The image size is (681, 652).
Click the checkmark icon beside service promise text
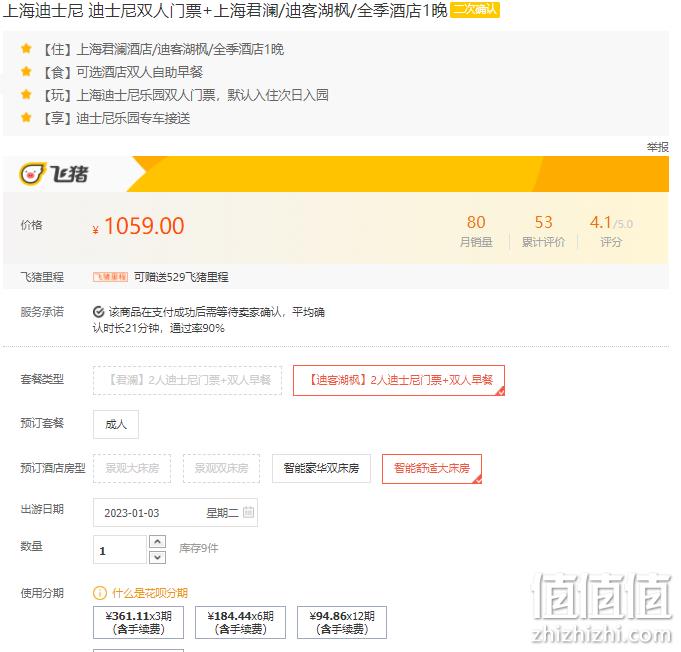[x=99, y=312]
